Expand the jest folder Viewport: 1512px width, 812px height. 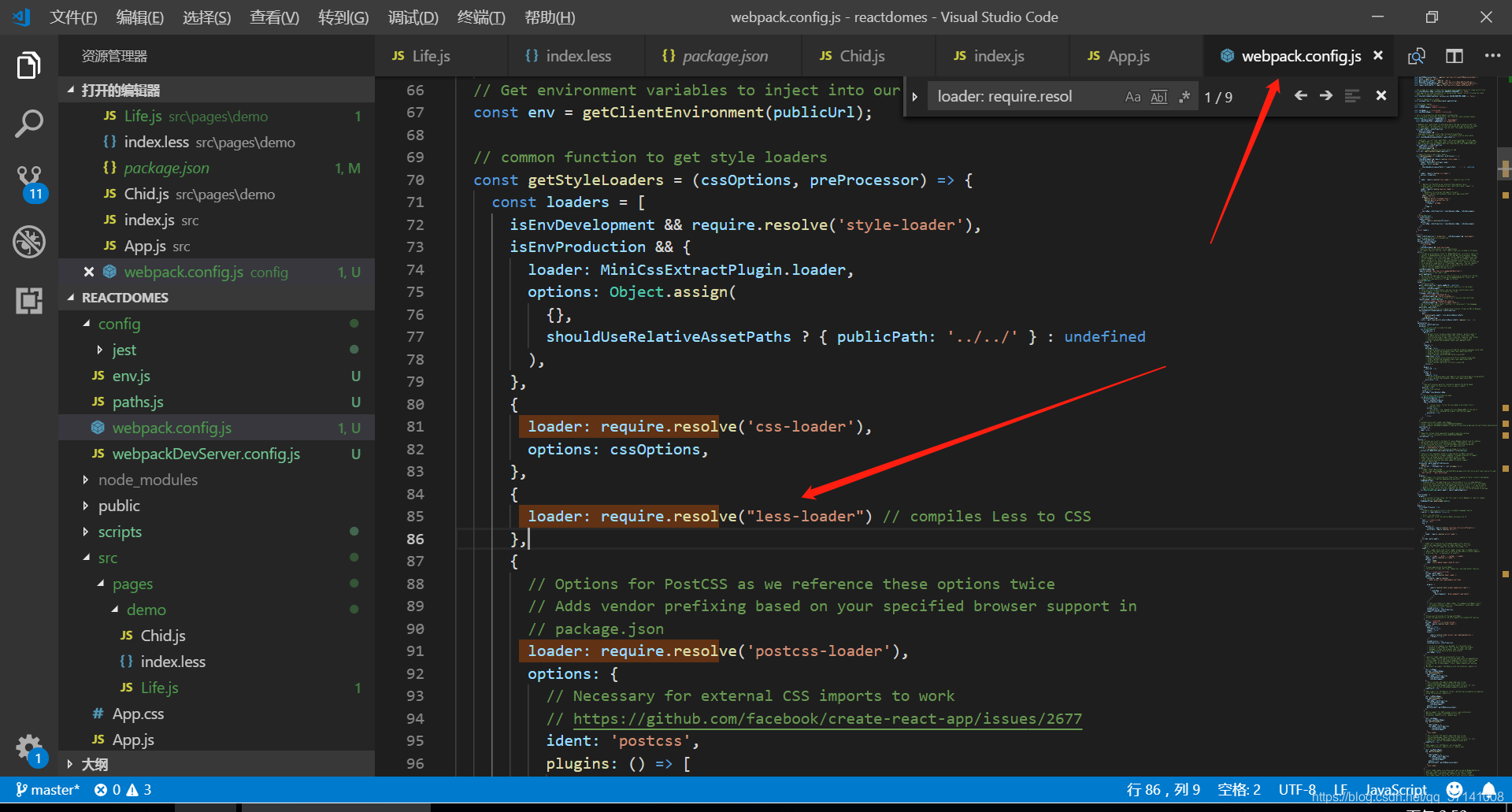100,350
